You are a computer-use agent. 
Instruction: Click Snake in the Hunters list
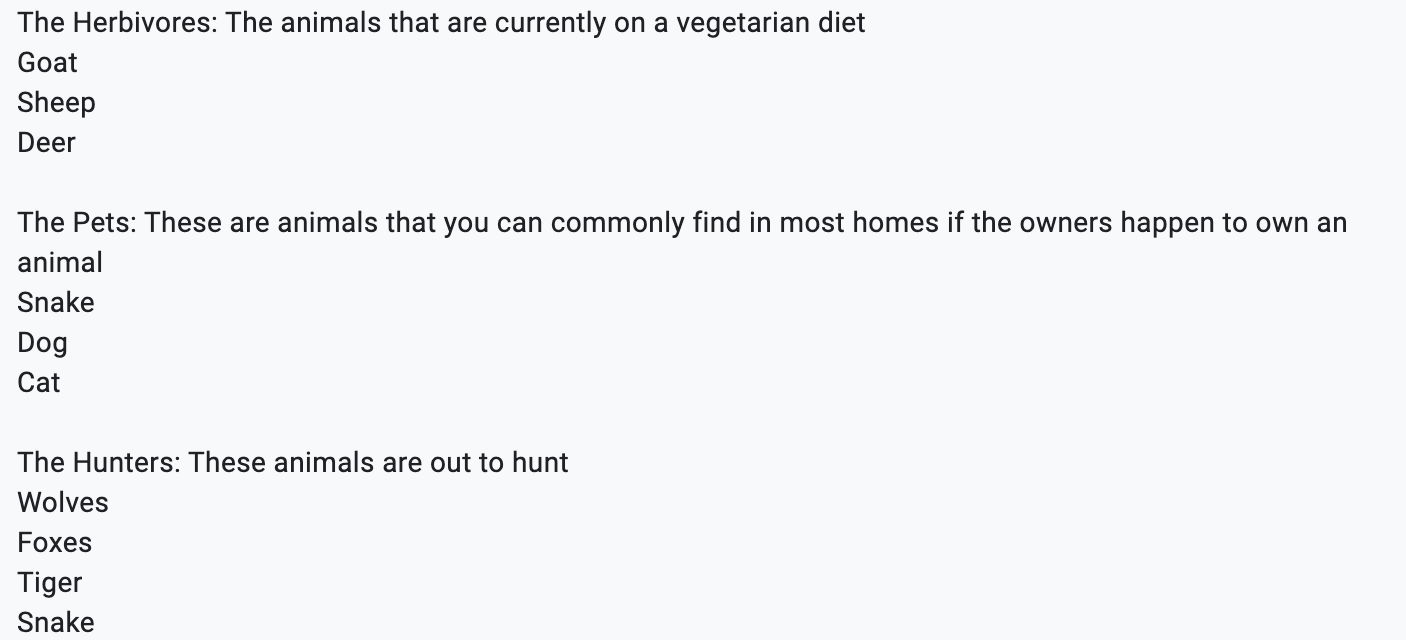click(x=56, y=623)
